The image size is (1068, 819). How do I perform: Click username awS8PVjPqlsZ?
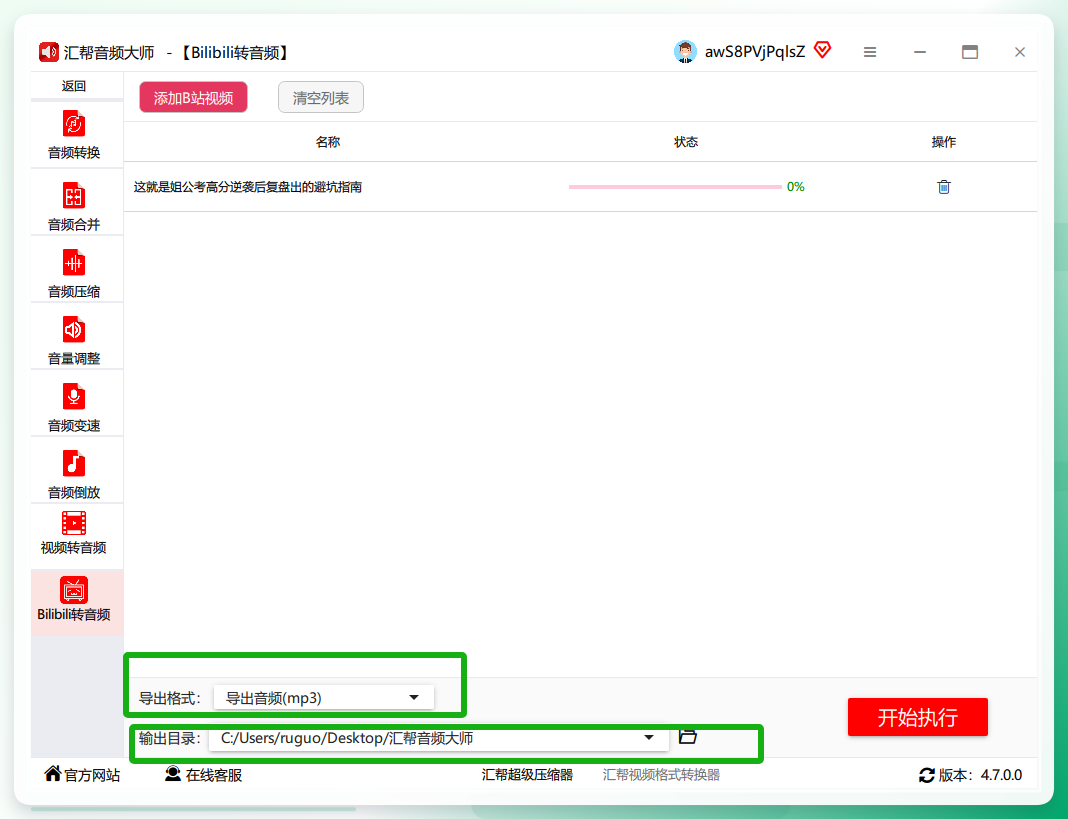tap(755, 52)
